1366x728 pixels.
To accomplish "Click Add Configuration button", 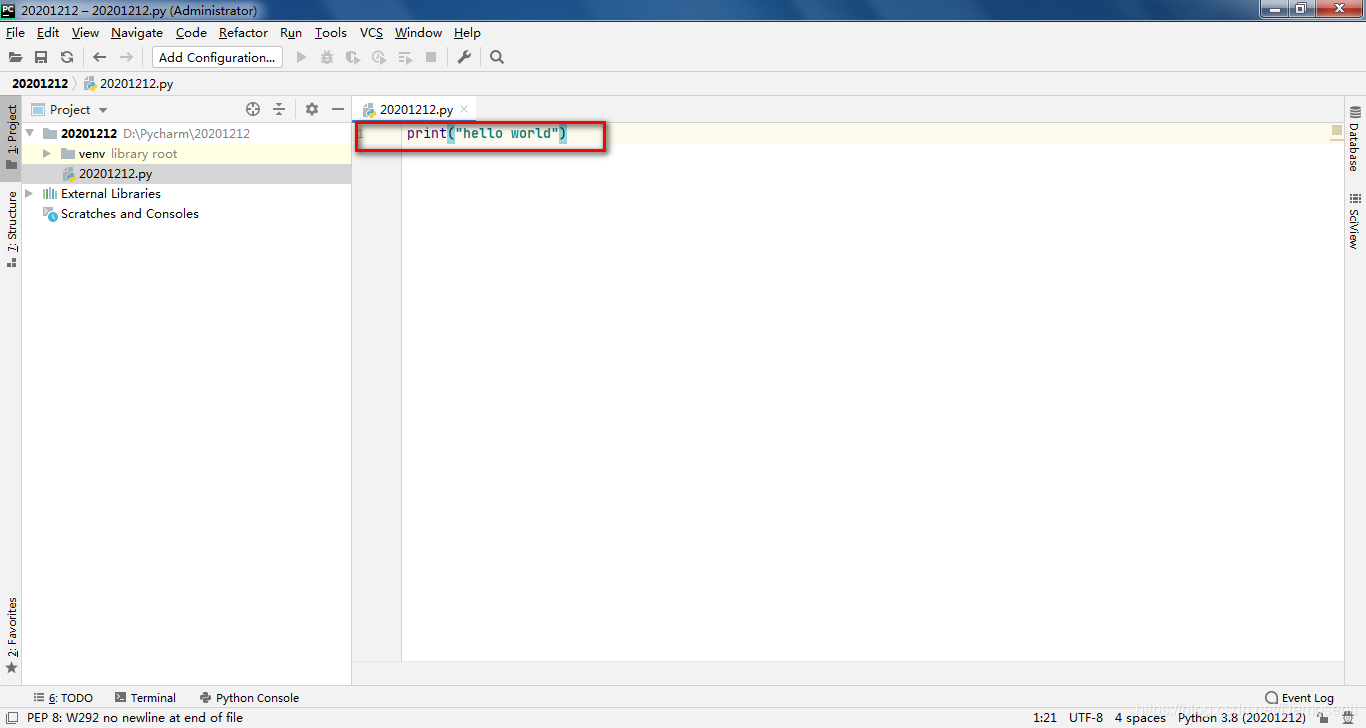I will [217, 58].
